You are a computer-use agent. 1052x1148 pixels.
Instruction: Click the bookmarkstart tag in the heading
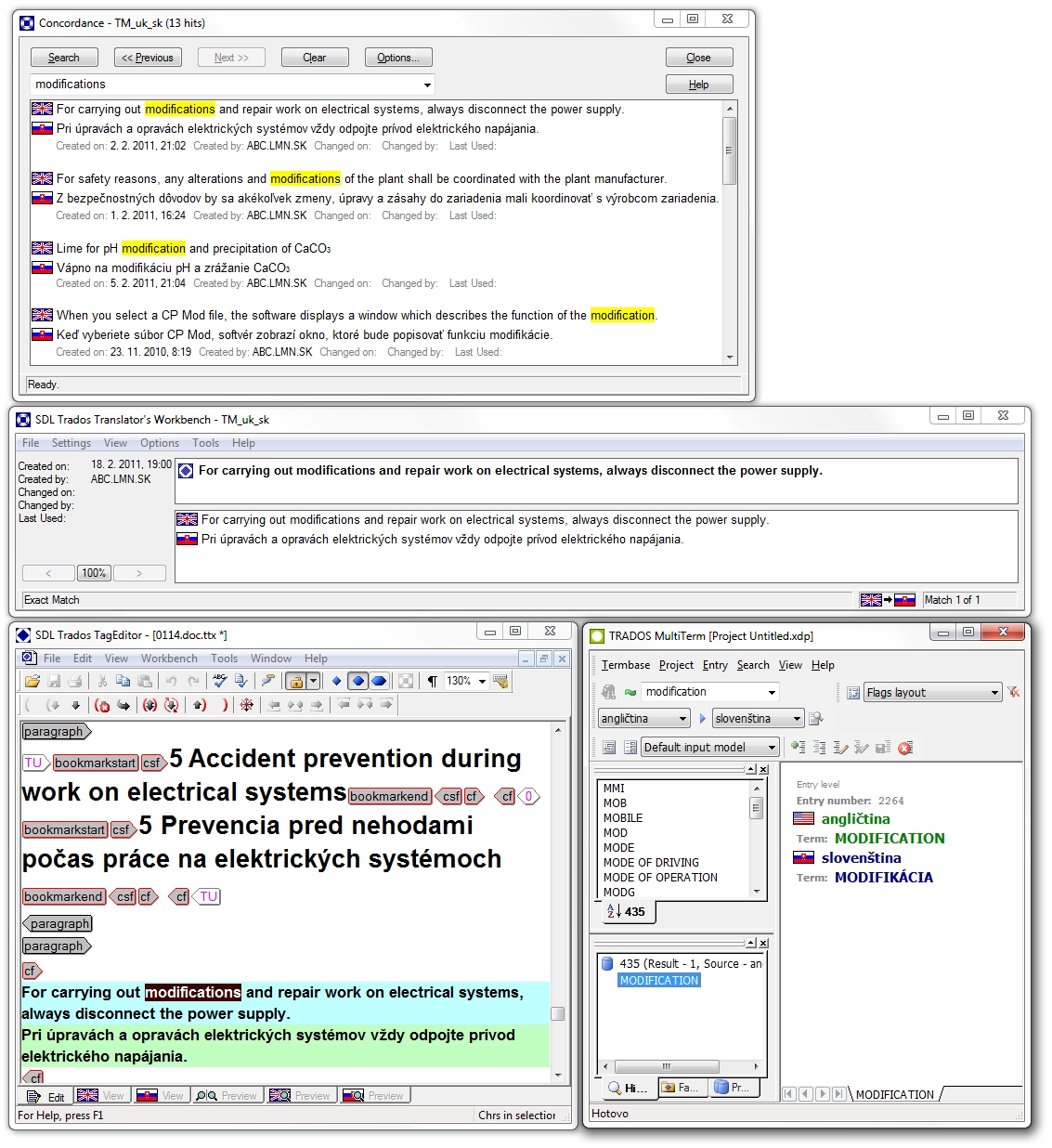coord(96,763)
